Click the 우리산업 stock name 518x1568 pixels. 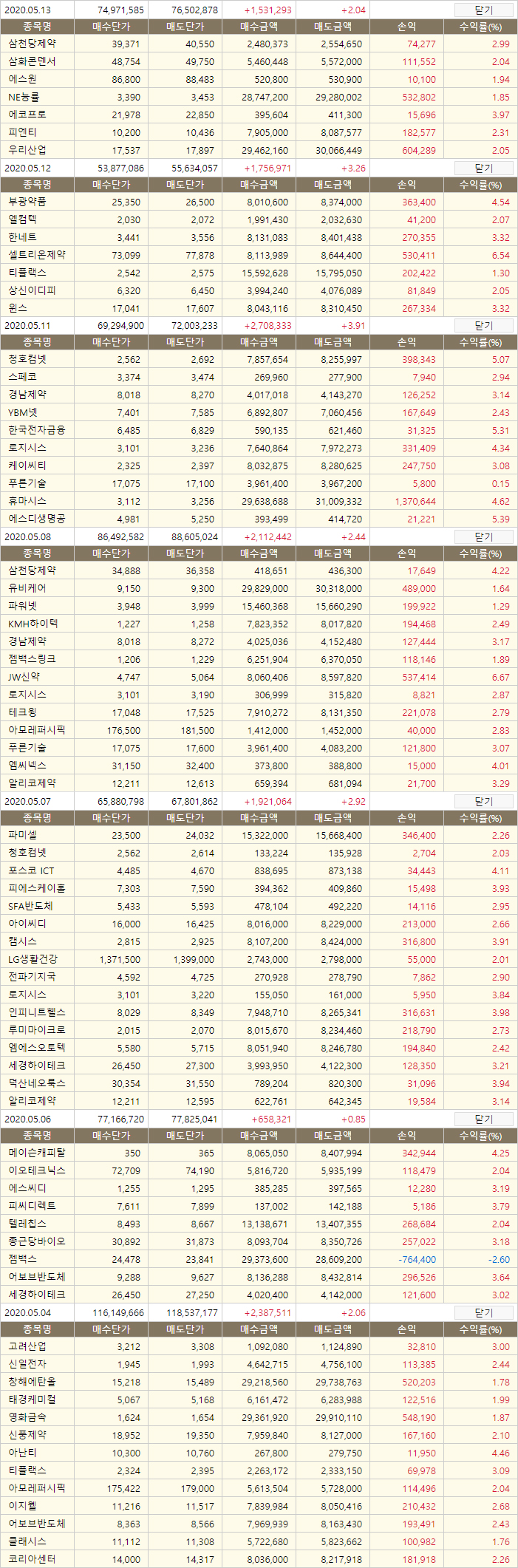click(27, 150)
